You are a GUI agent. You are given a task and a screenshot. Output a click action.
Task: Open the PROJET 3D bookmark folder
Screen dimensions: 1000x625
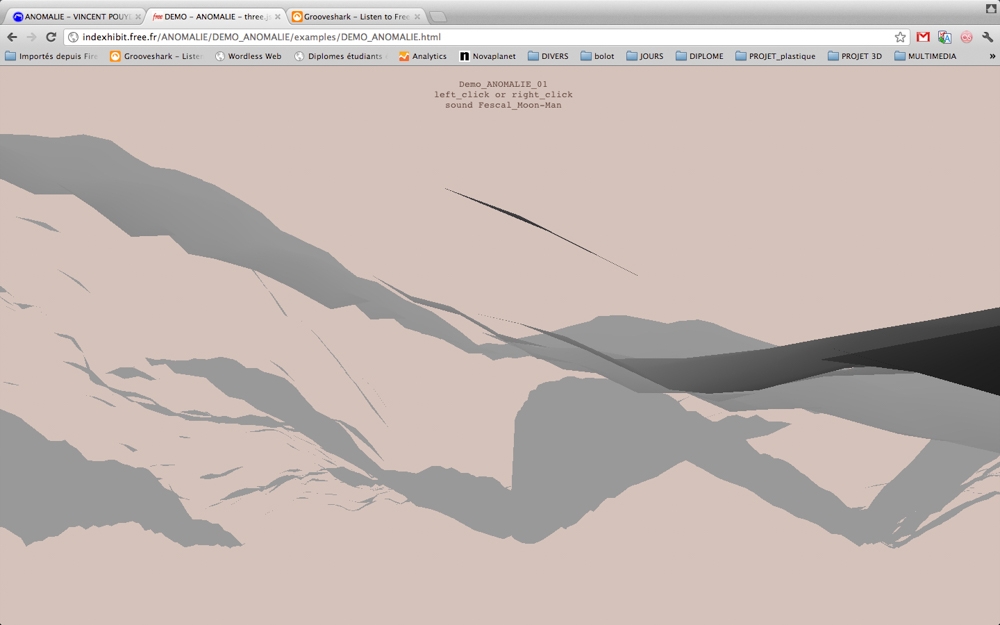854,57
